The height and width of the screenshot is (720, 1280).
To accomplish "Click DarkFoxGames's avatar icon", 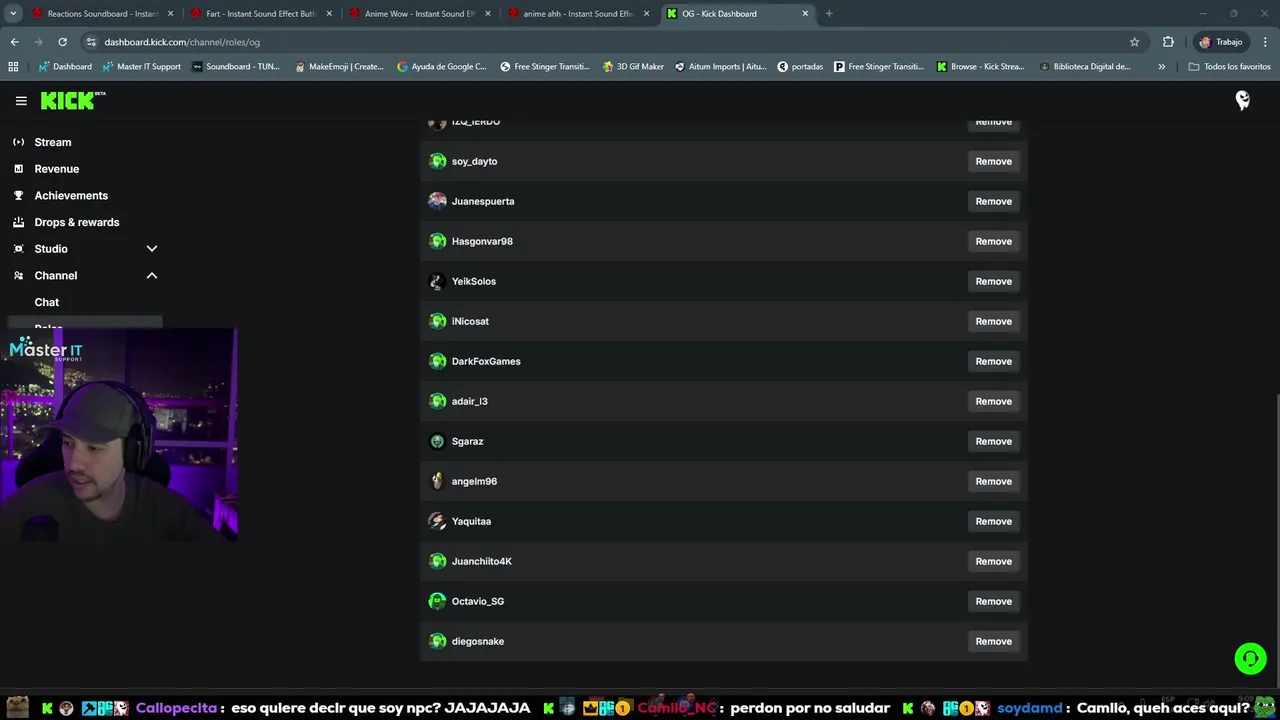I will point(437,361).
